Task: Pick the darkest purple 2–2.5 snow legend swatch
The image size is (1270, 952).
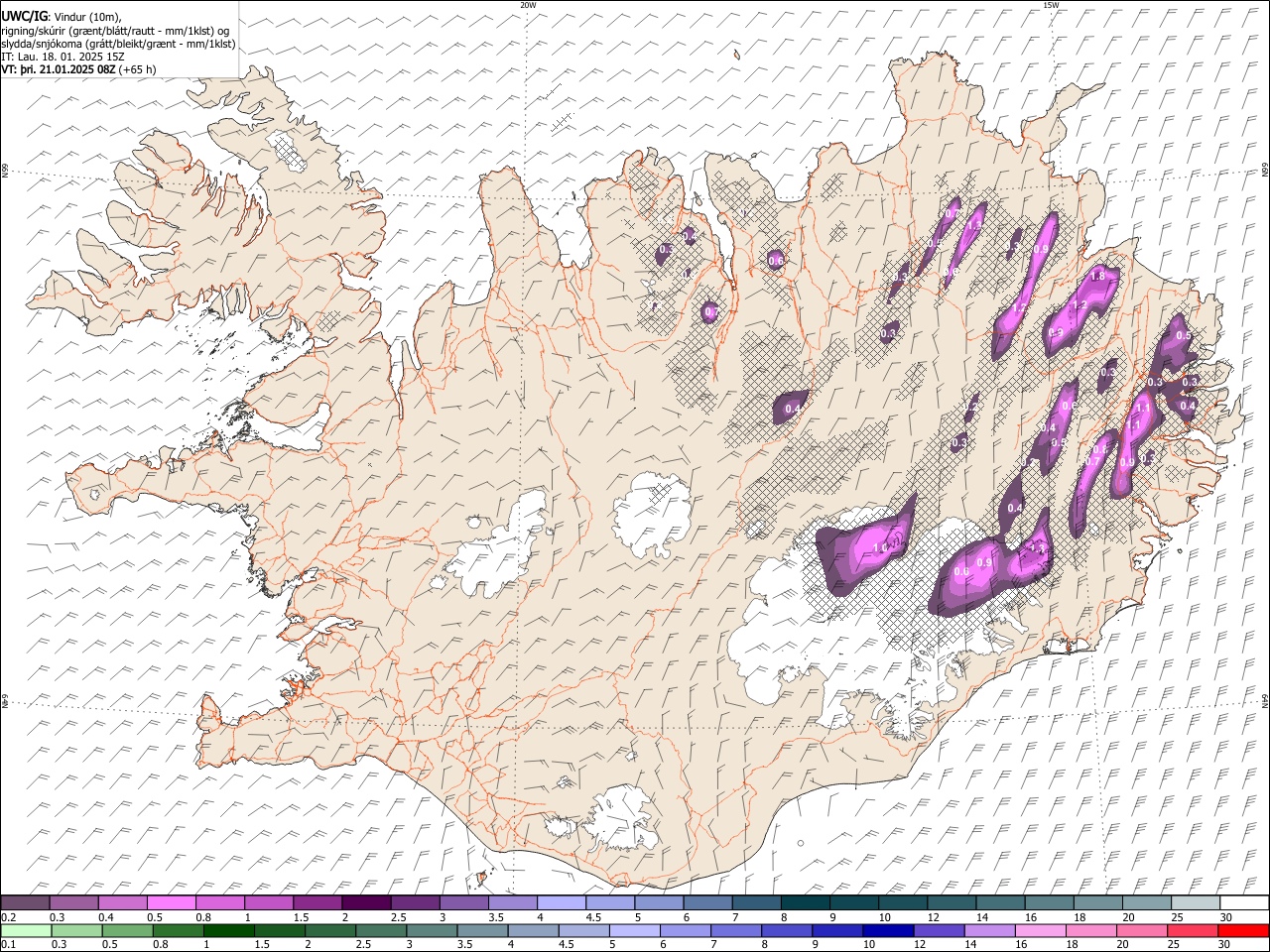Action: (x=366, y=903)
